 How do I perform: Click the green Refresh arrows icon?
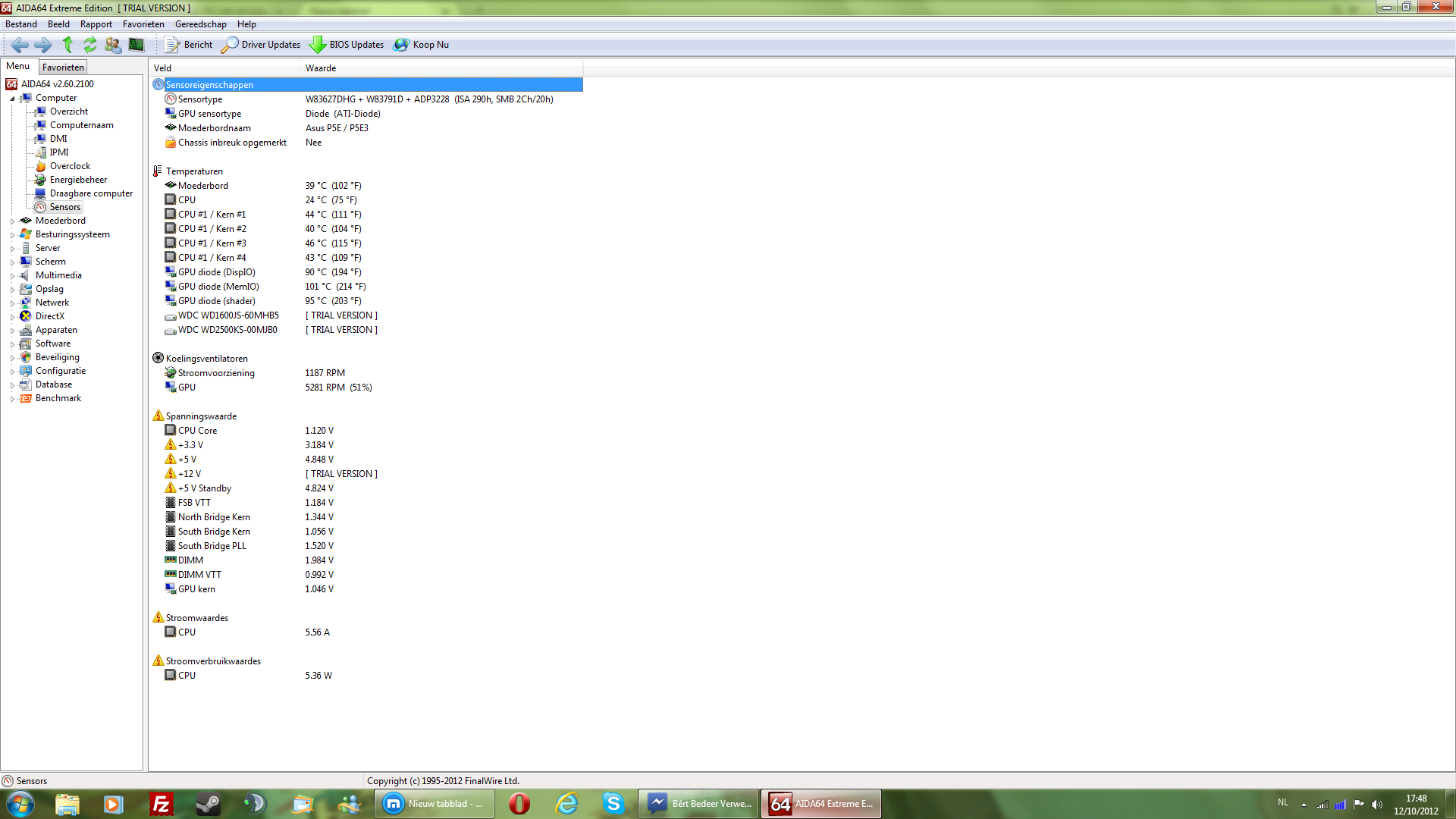click(x=90, y=45)
